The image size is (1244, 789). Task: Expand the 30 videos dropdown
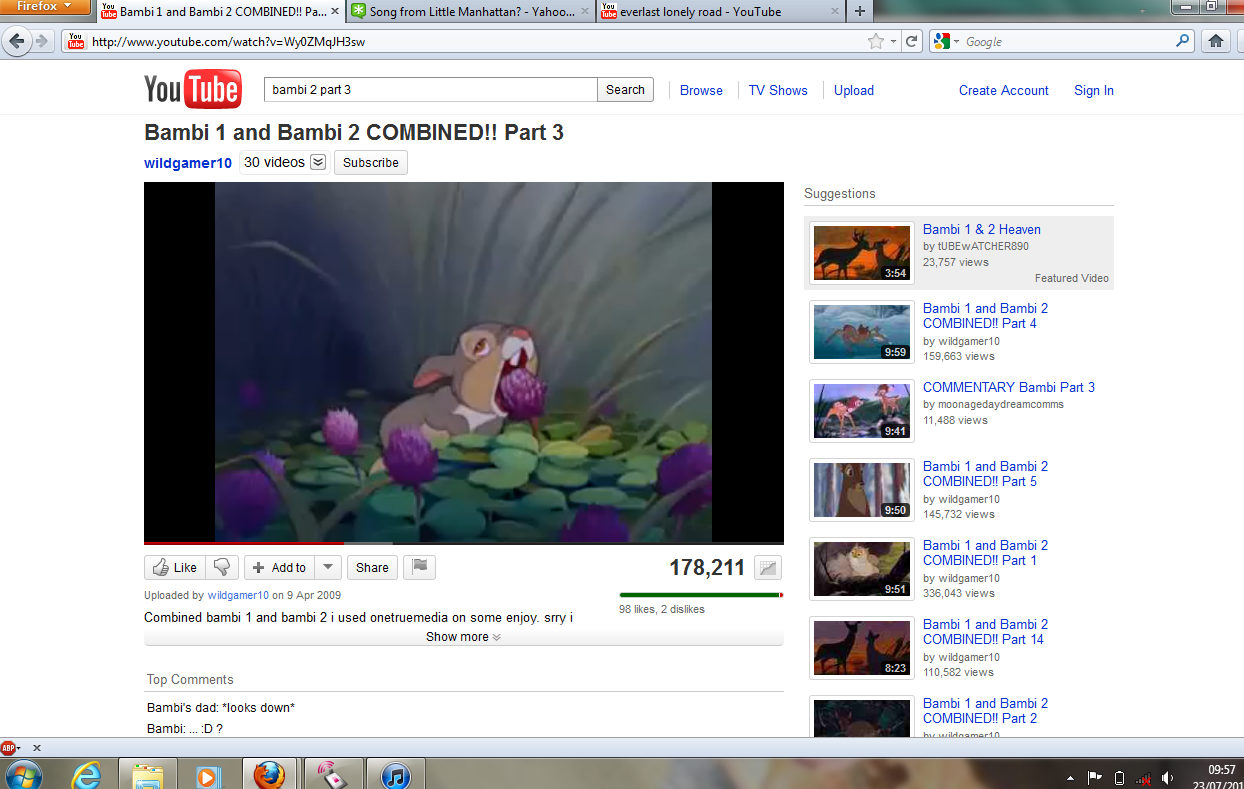318,163
